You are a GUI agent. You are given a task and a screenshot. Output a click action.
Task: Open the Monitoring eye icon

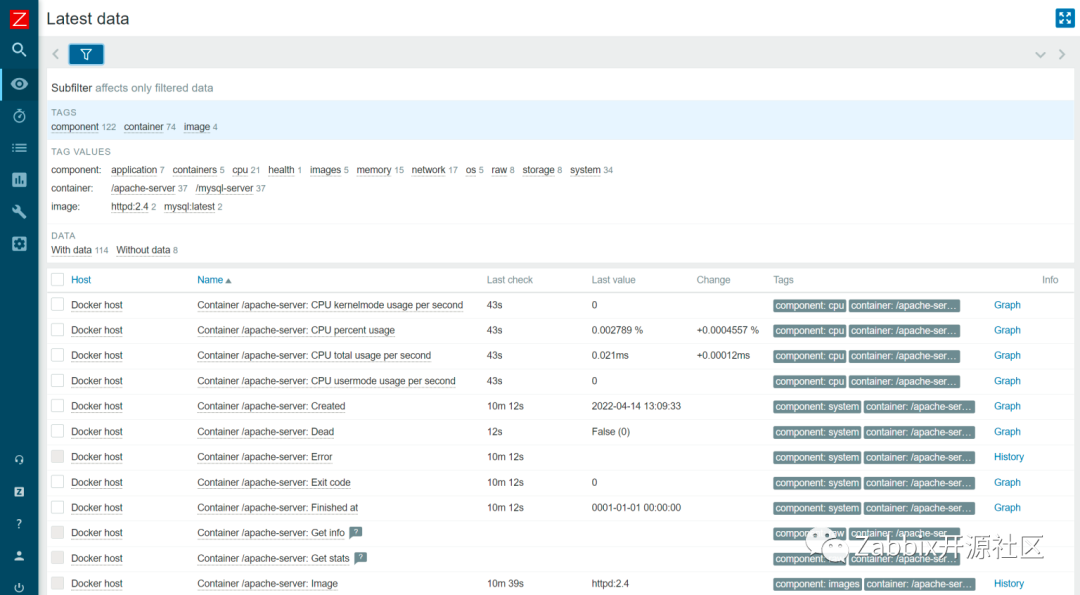(19, 84)
